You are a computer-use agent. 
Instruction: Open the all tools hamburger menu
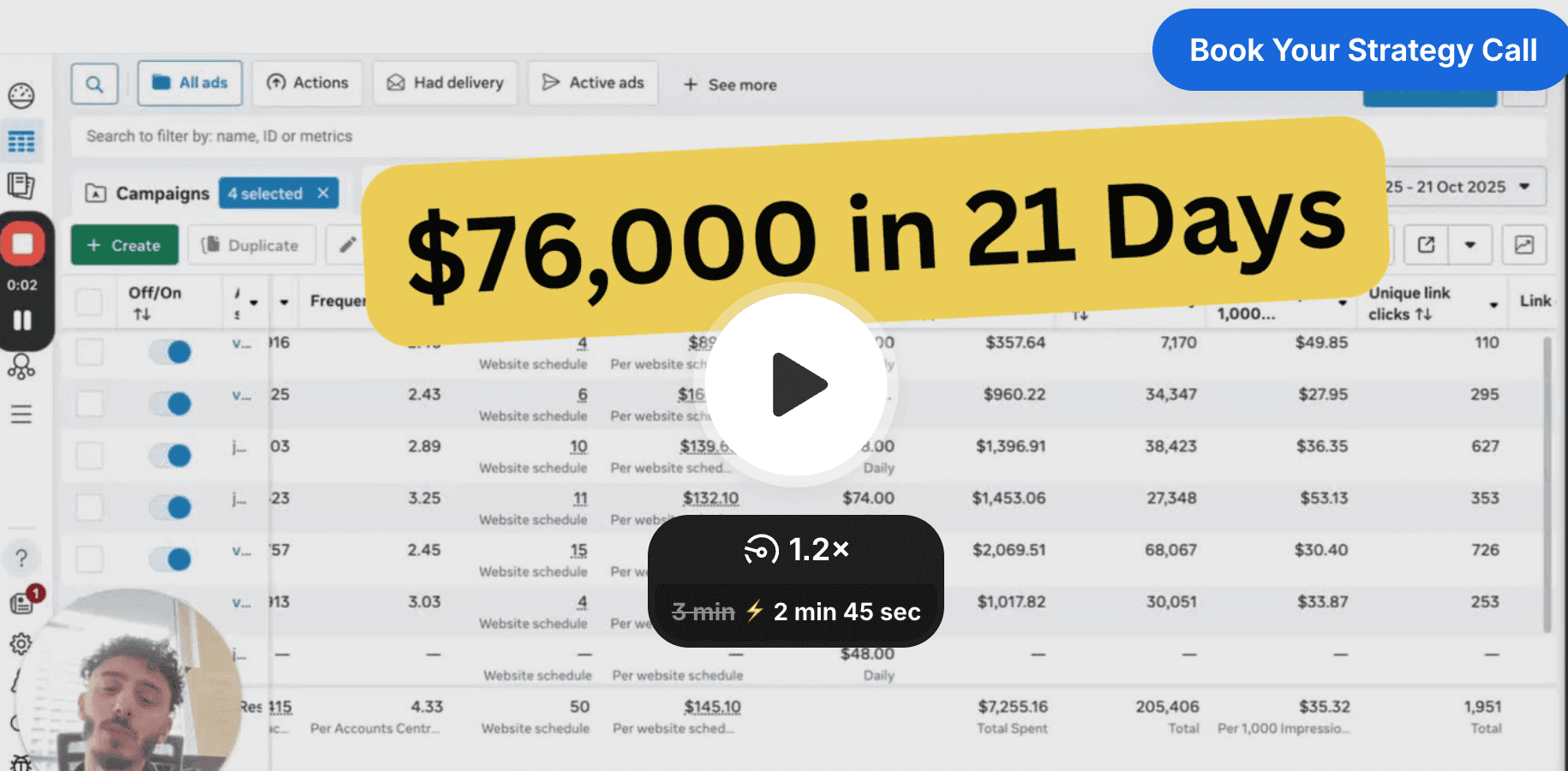[21, 415]
